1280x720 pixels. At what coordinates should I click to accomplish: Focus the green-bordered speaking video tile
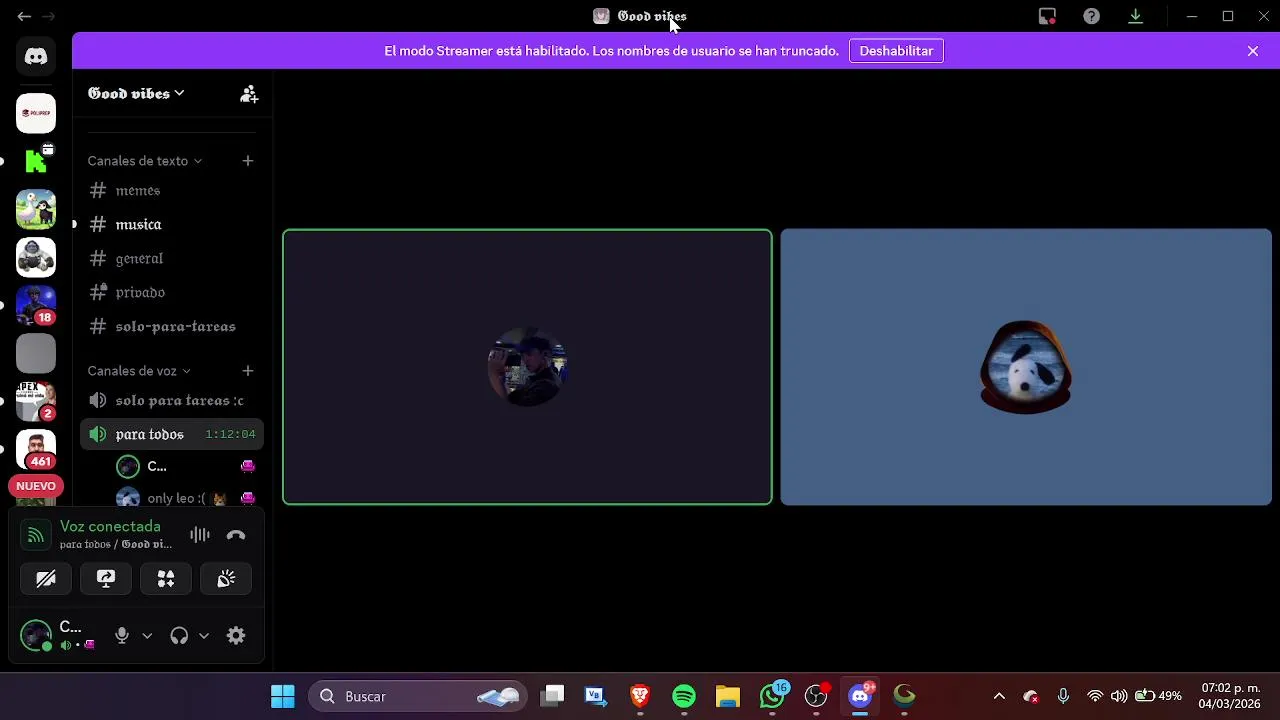[x=527, y=367]
